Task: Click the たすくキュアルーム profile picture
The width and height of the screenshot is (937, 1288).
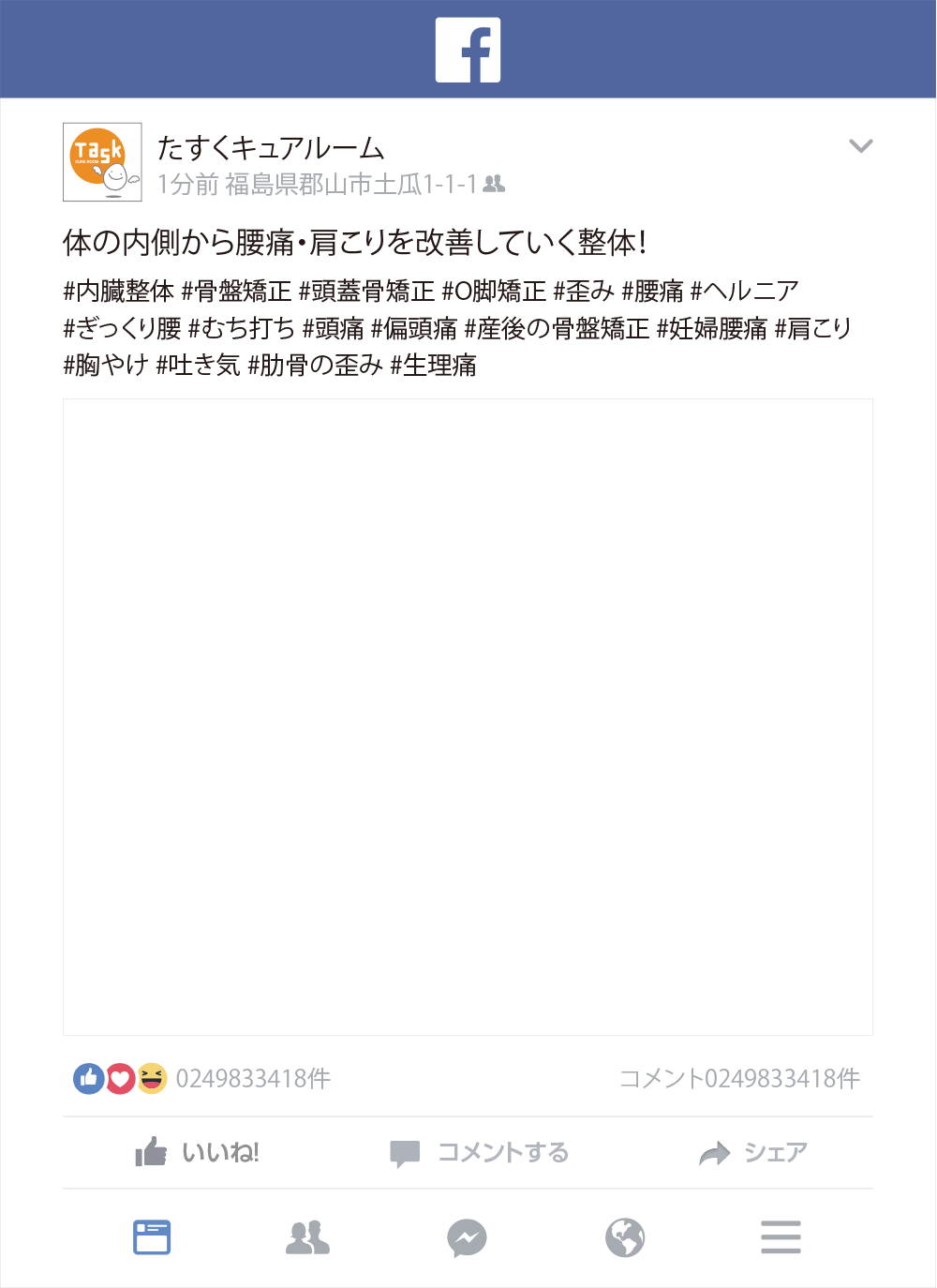Action: 102,161
